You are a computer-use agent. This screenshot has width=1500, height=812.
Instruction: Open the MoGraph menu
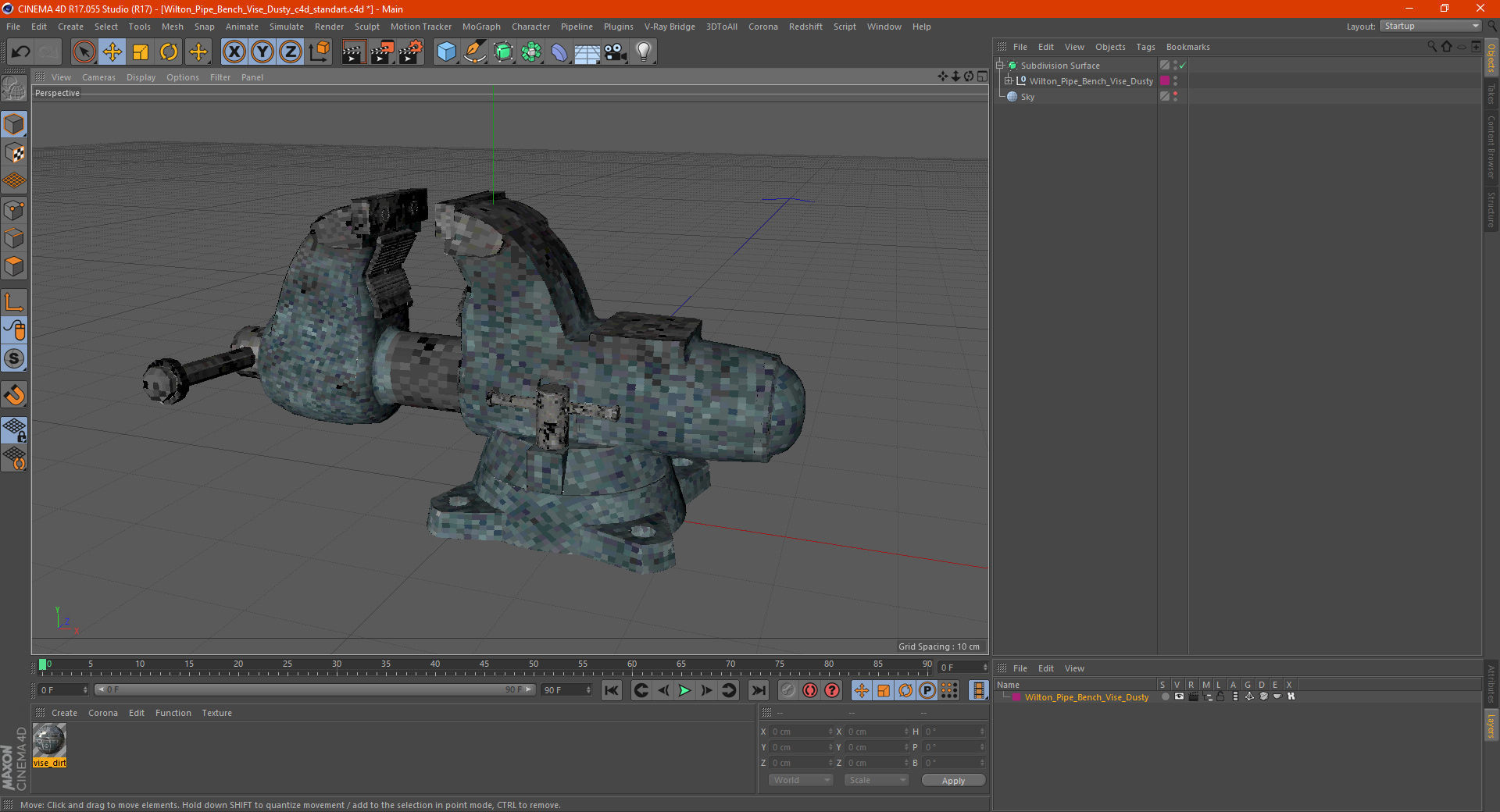[x=480, y=27]
